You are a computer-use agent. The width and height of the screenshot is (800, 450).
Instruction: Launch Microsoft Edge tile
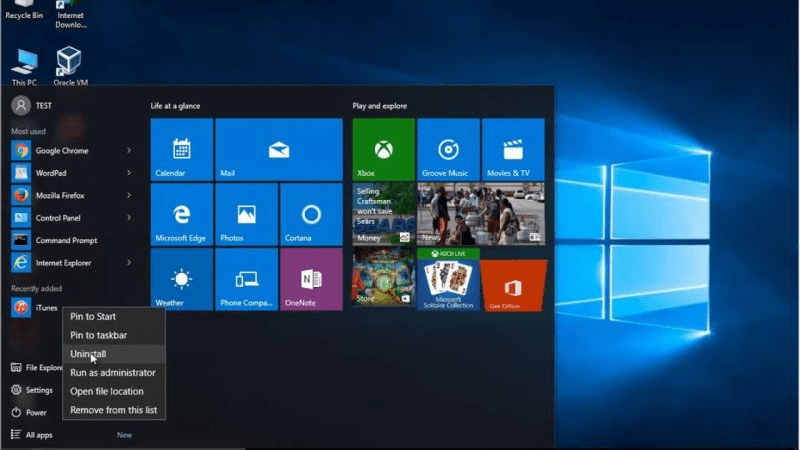pos(181,214)
